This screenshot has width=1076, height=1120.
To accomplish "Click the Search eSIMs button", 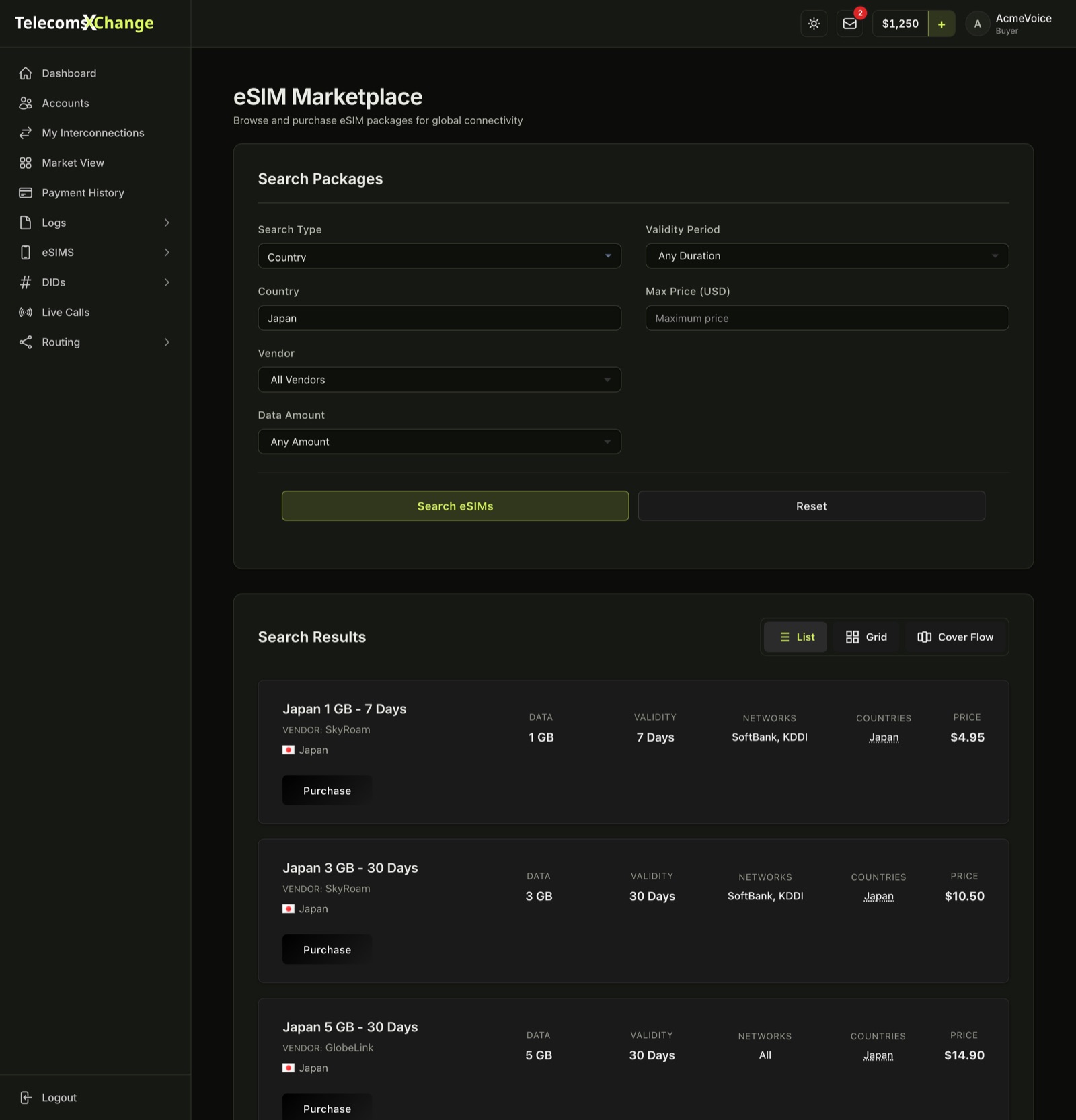I will pos(455,506).
